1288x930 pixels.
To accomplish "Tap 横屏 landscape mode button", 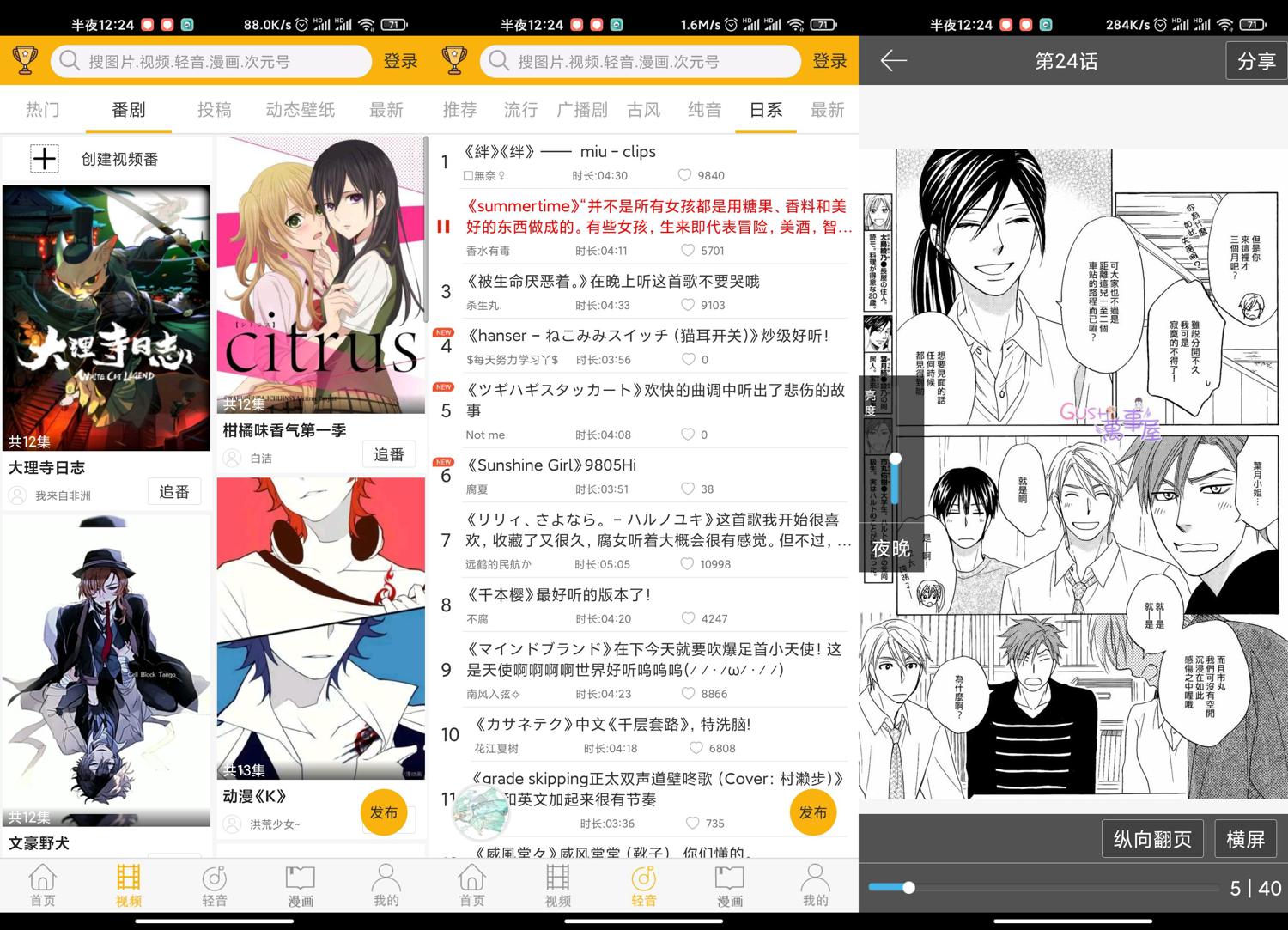I will coord(1245,839).
